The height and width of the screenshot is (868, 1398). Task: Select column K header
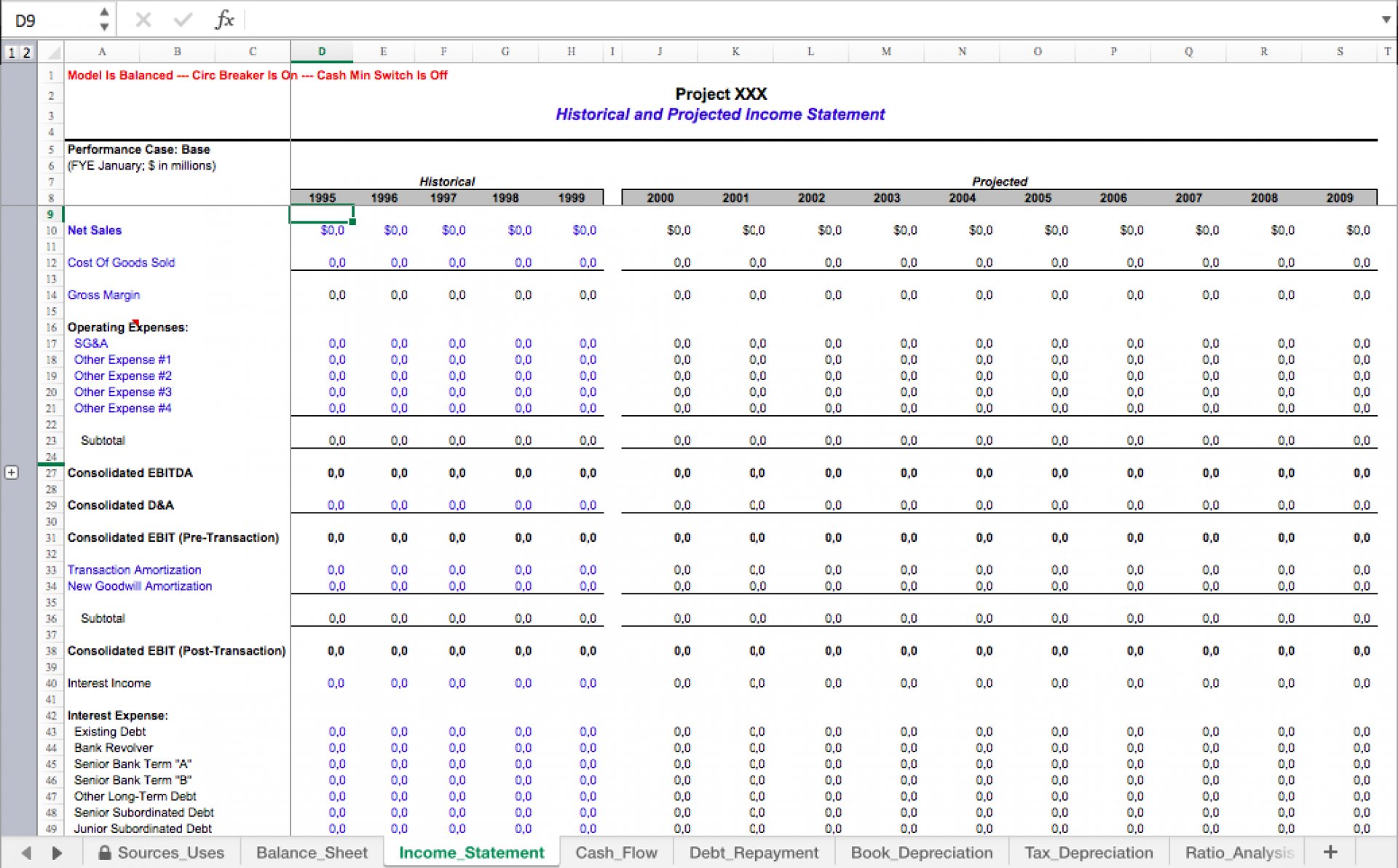[x=735, y=52]
